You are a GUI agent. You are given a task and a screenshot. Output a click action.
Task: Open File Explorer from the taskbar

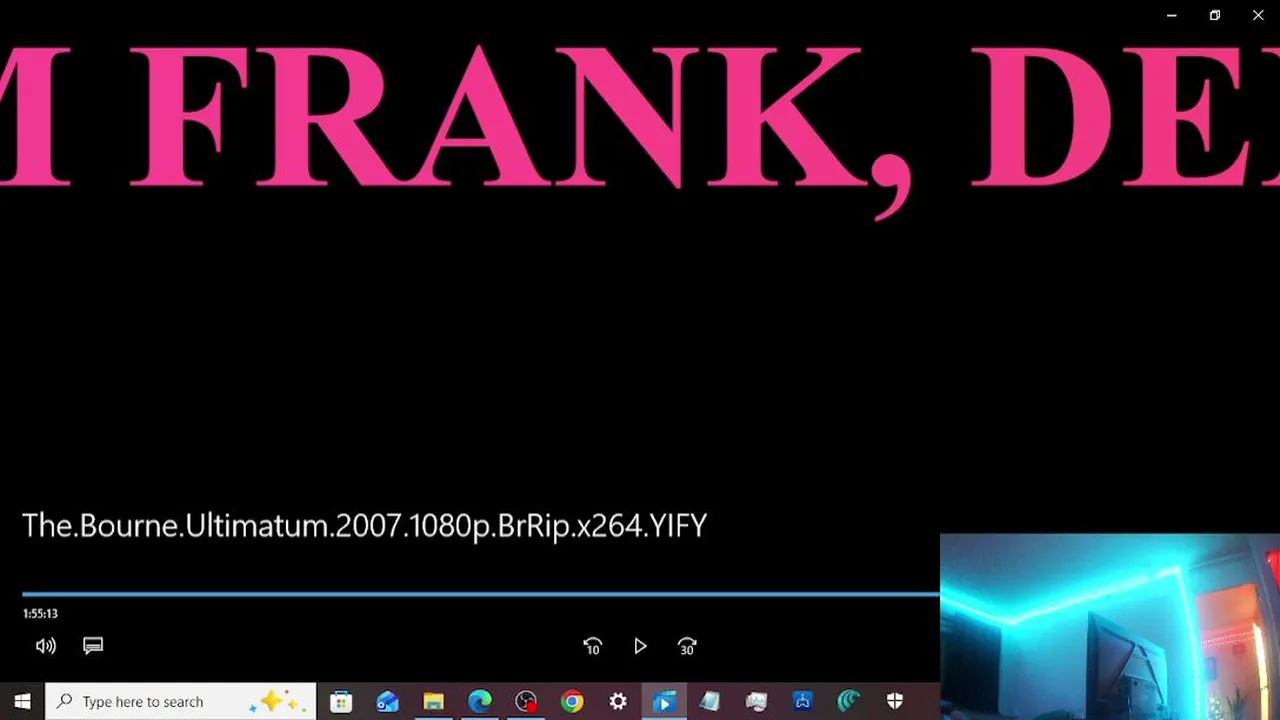pos(433,702)
